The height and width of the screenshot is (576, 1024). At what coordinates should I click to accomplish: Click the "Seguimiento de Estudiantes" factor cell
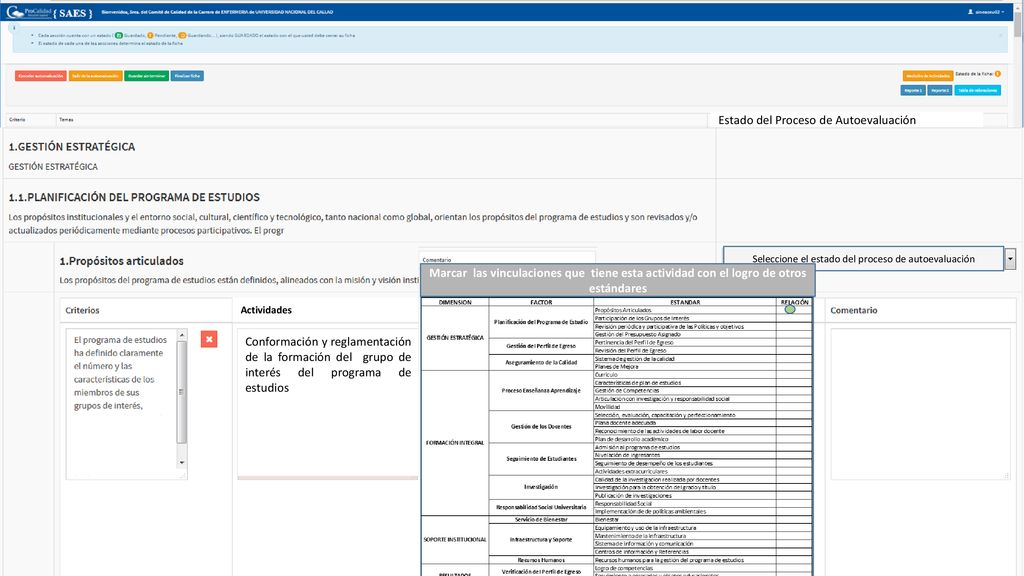(541, 459)
